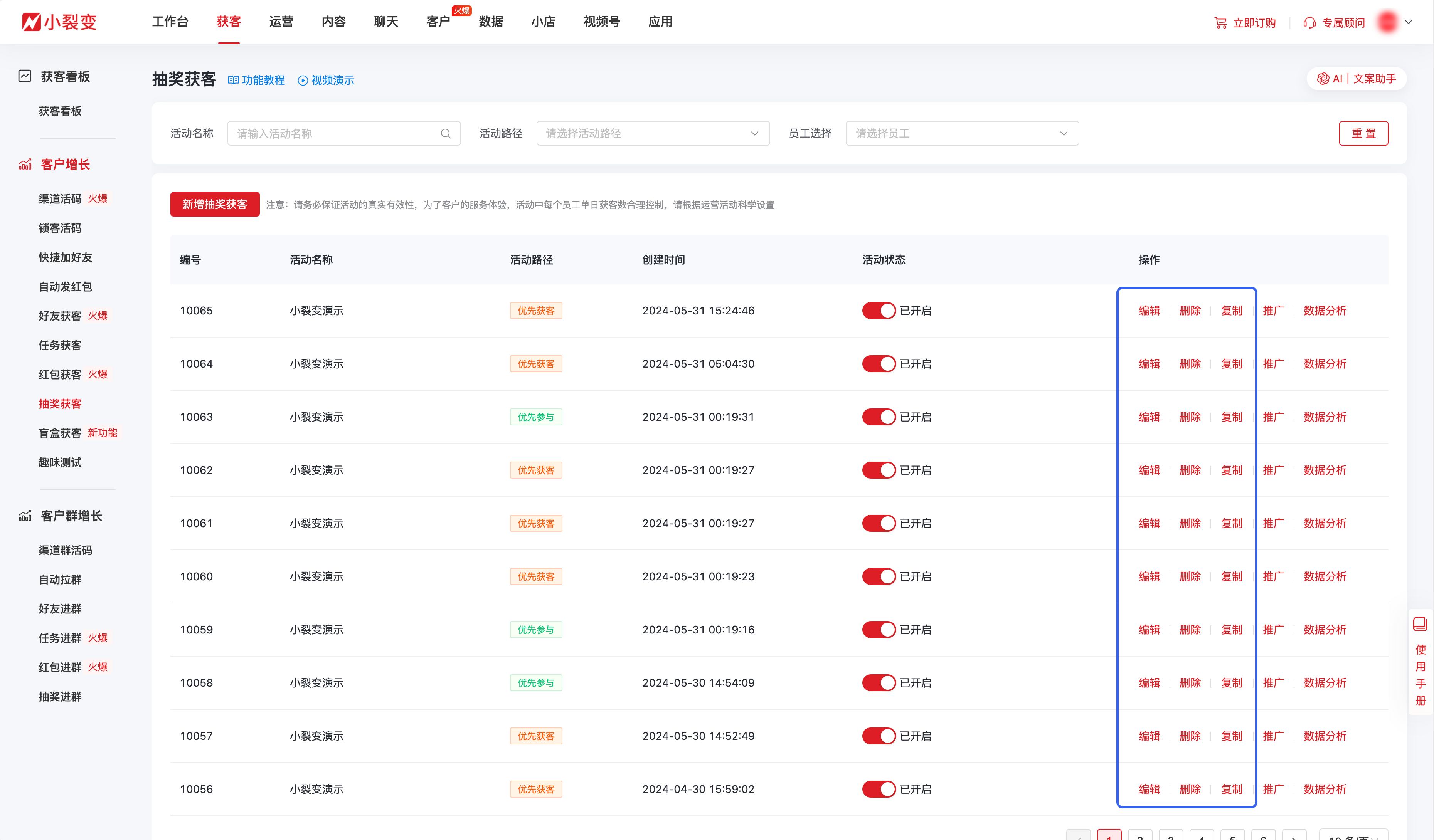Click the search magnifier in activity name field

click(446, 134)
